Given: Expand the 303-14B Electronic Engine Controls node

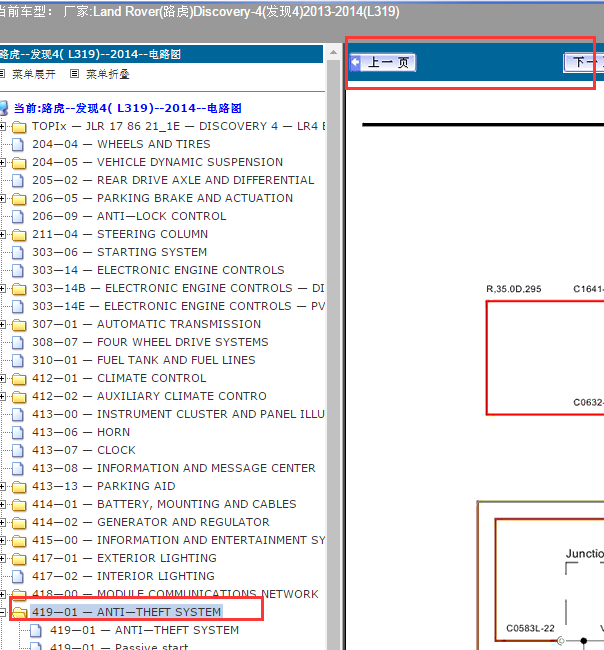Looking at the screenshot, I should click(x=2, y=289).
